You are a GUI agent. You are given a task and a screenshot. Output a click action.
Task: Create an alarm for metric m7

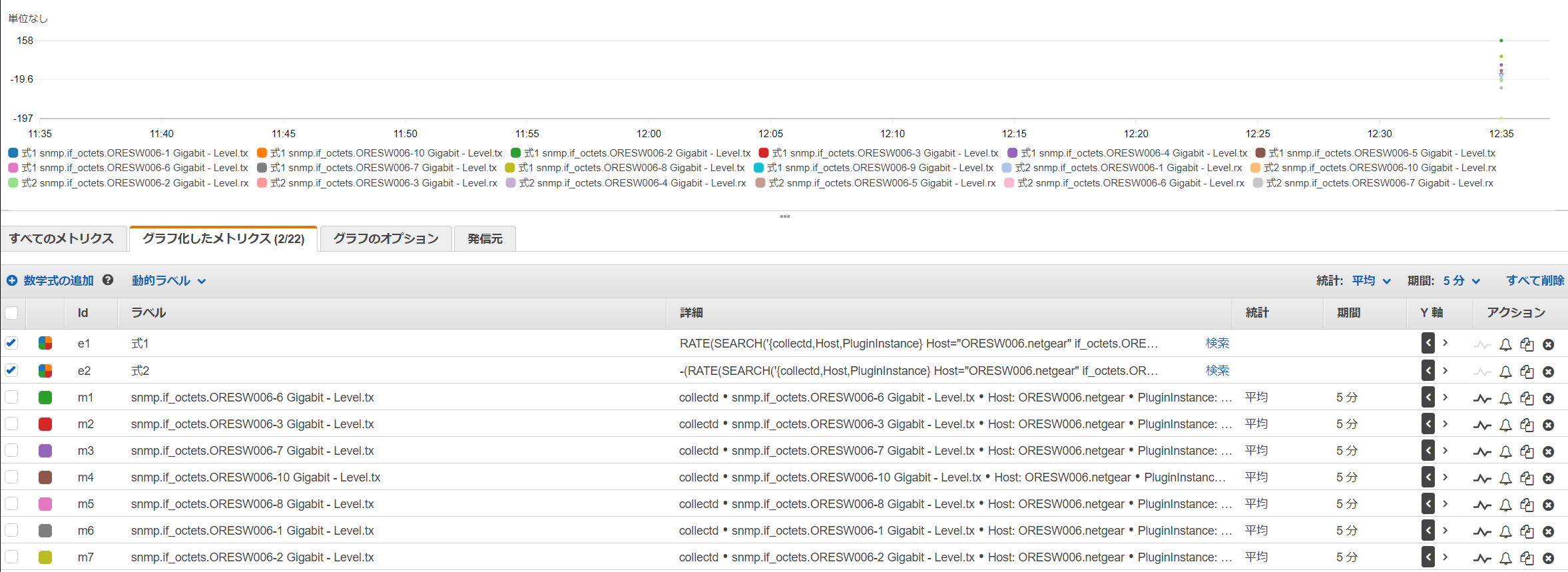[x=1505, y=558]
